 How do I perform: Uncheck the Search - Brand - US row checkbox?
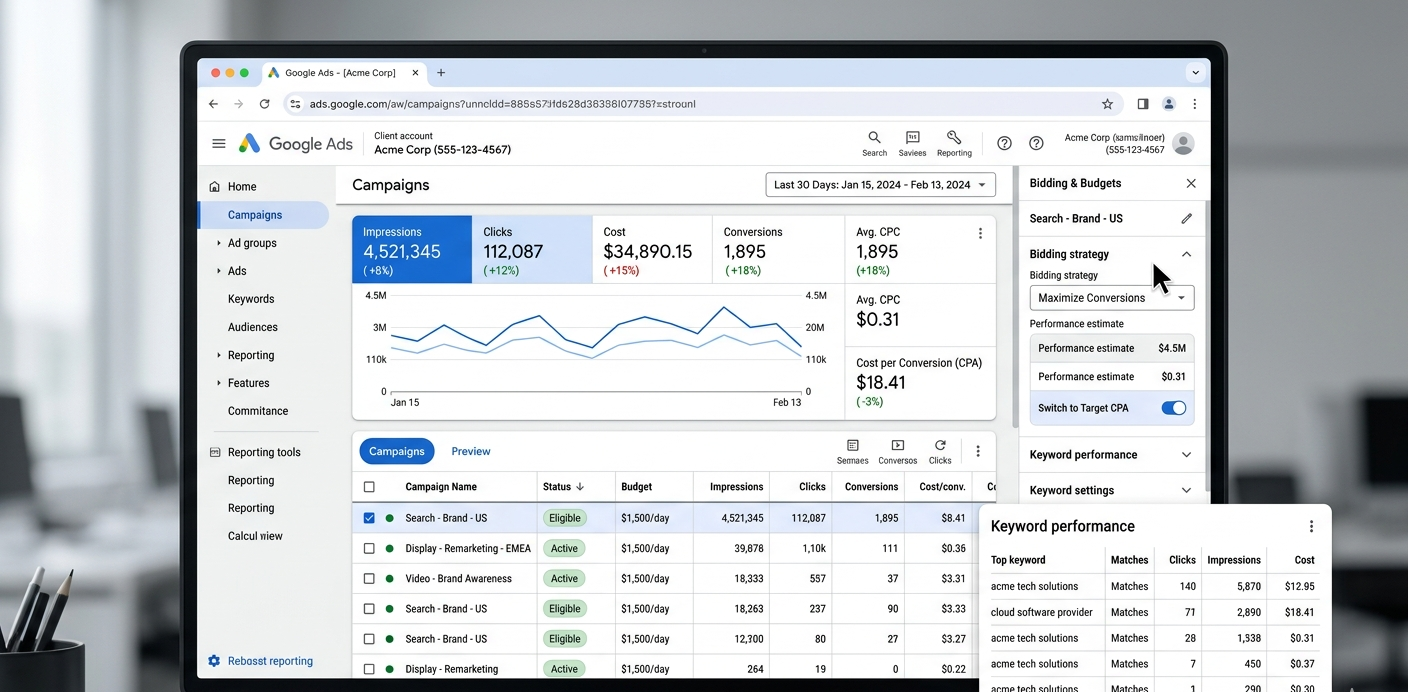[369, 518]
